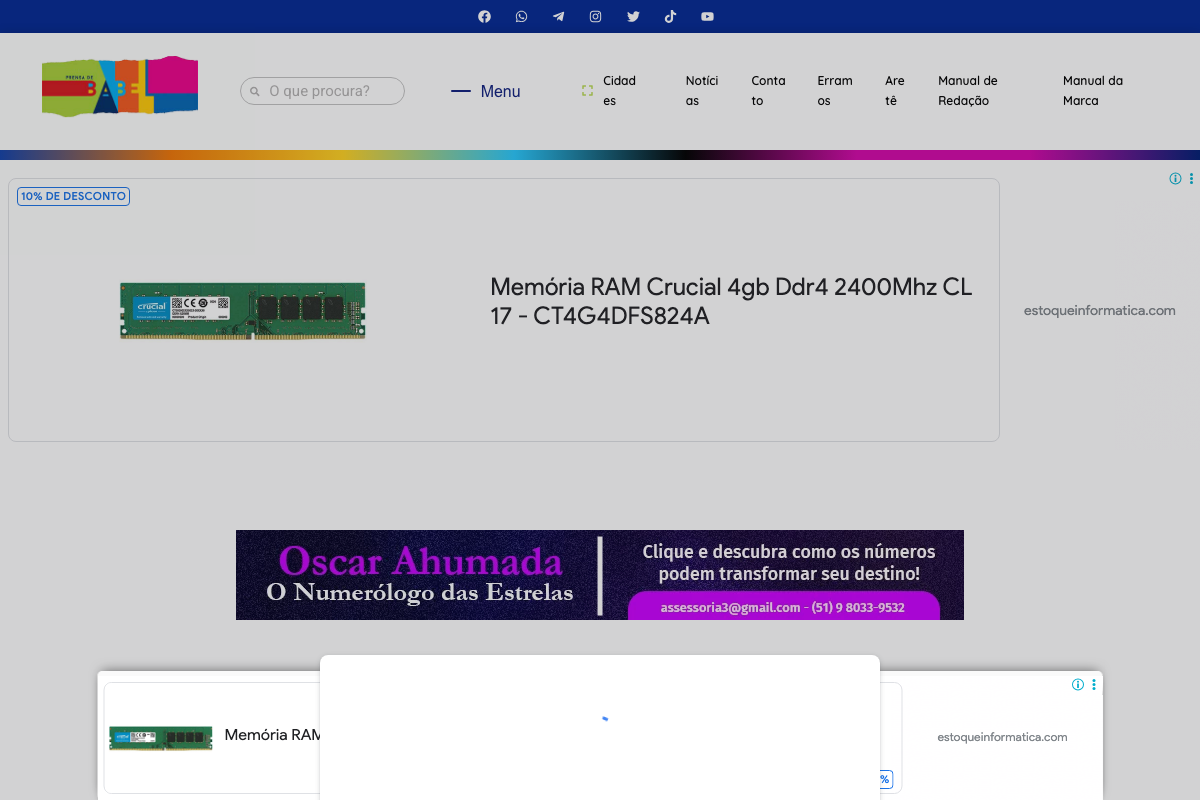
Task: Expand the hamburger Menu
Action: tap(486, 91)
